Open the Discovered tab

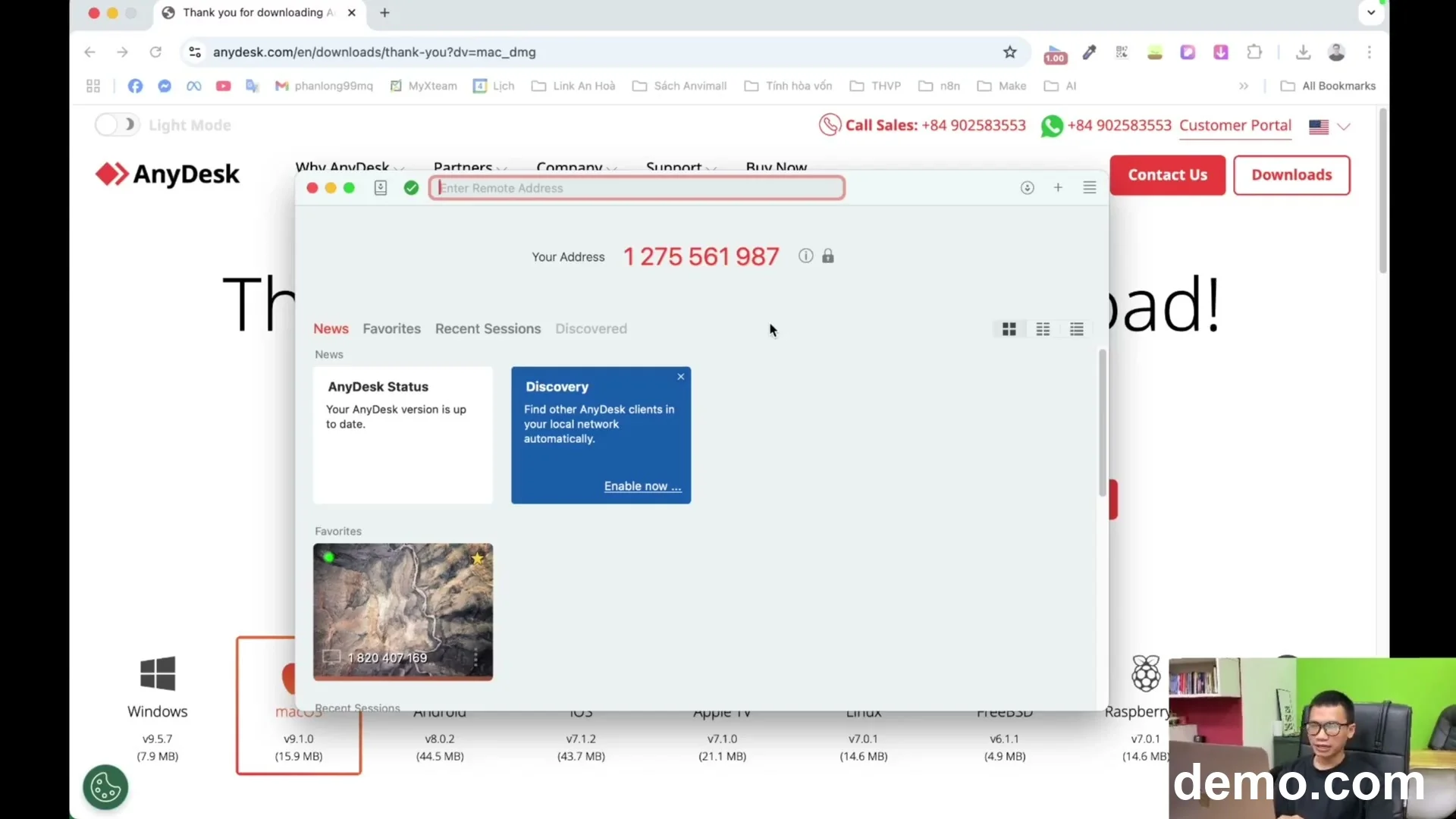point(591,328)
